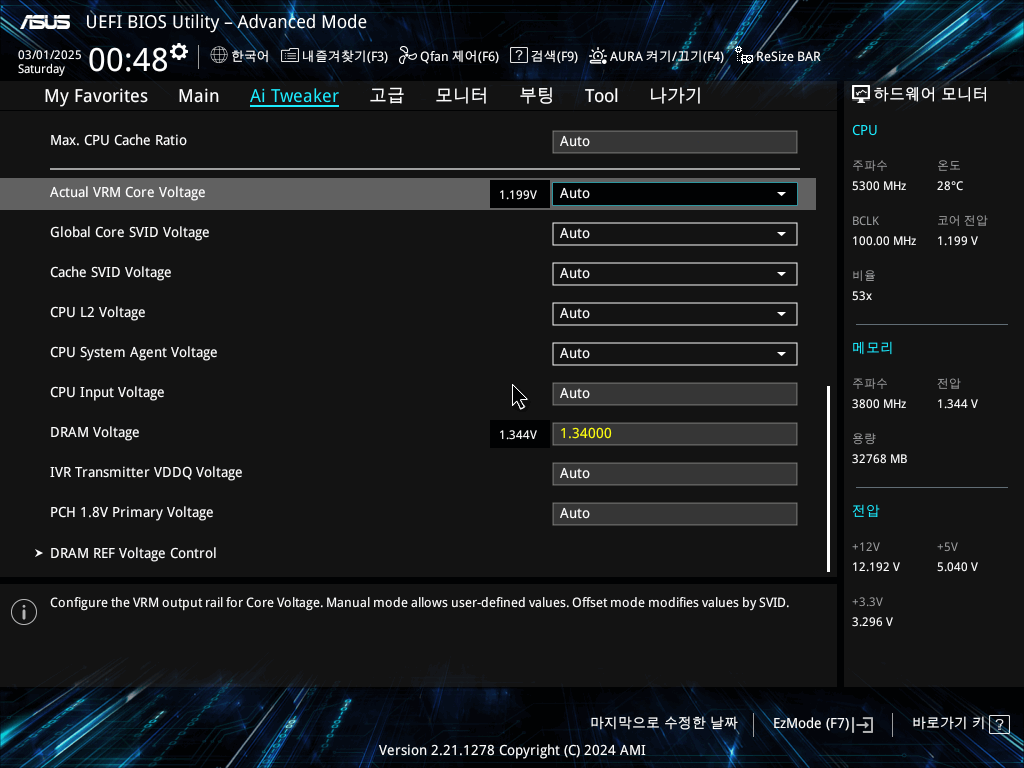
Task: Open the 고급 (Advanced) tab
Action: pos(387,95)
